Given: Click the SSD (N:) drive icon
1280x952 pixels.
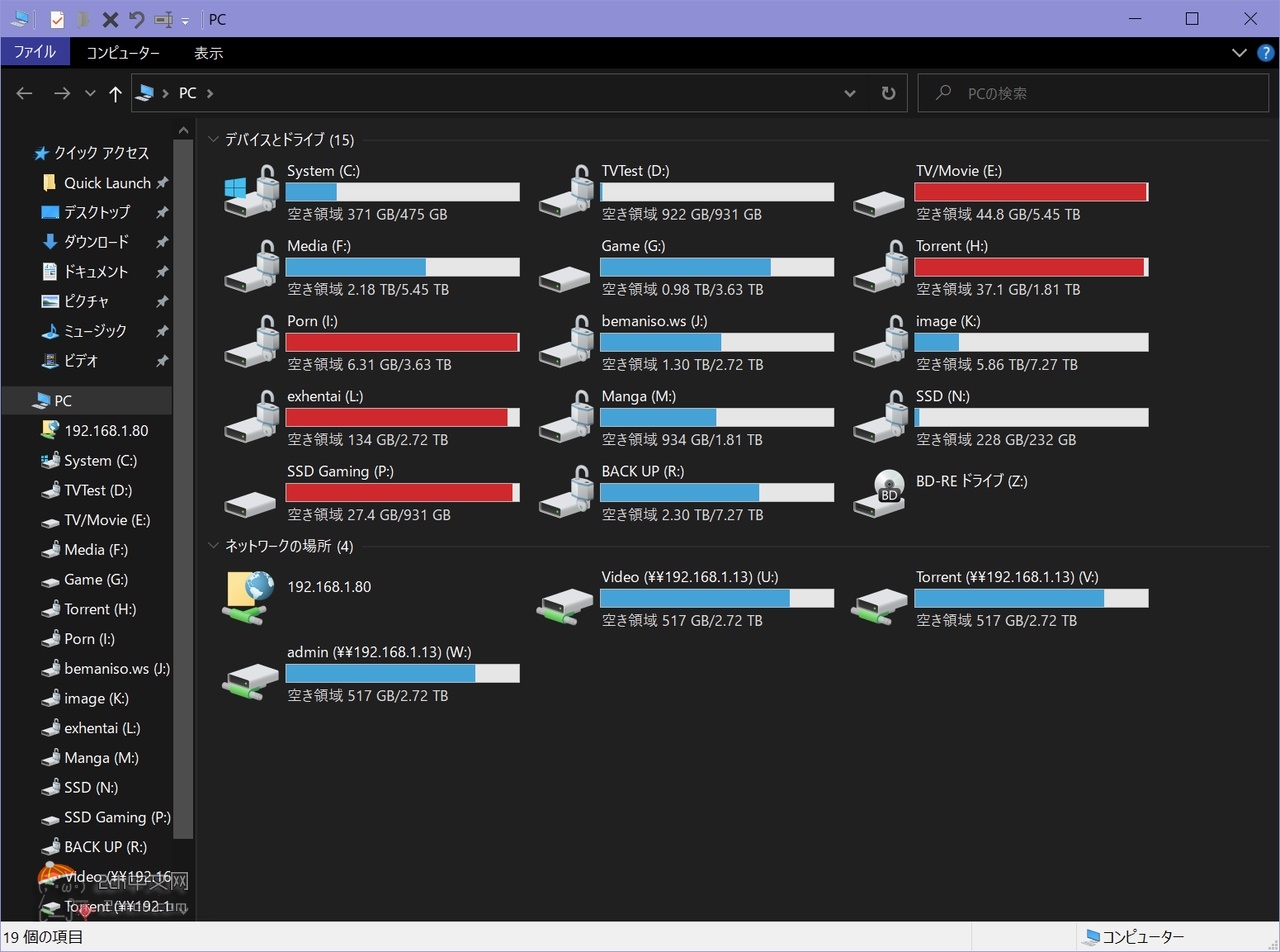Looking at the screenshot, I should click(879, 417).
